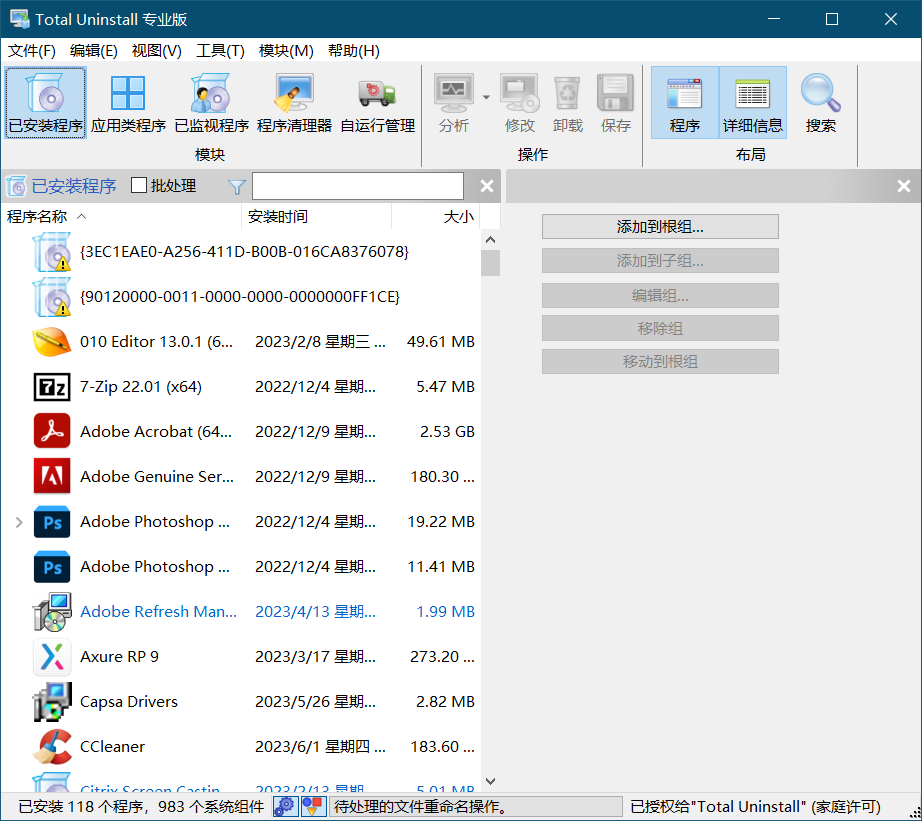Click 已安装 118 个程序 status text
This screenshot has height=821, width=922.
pyautogui.click(x=80, y=806)
